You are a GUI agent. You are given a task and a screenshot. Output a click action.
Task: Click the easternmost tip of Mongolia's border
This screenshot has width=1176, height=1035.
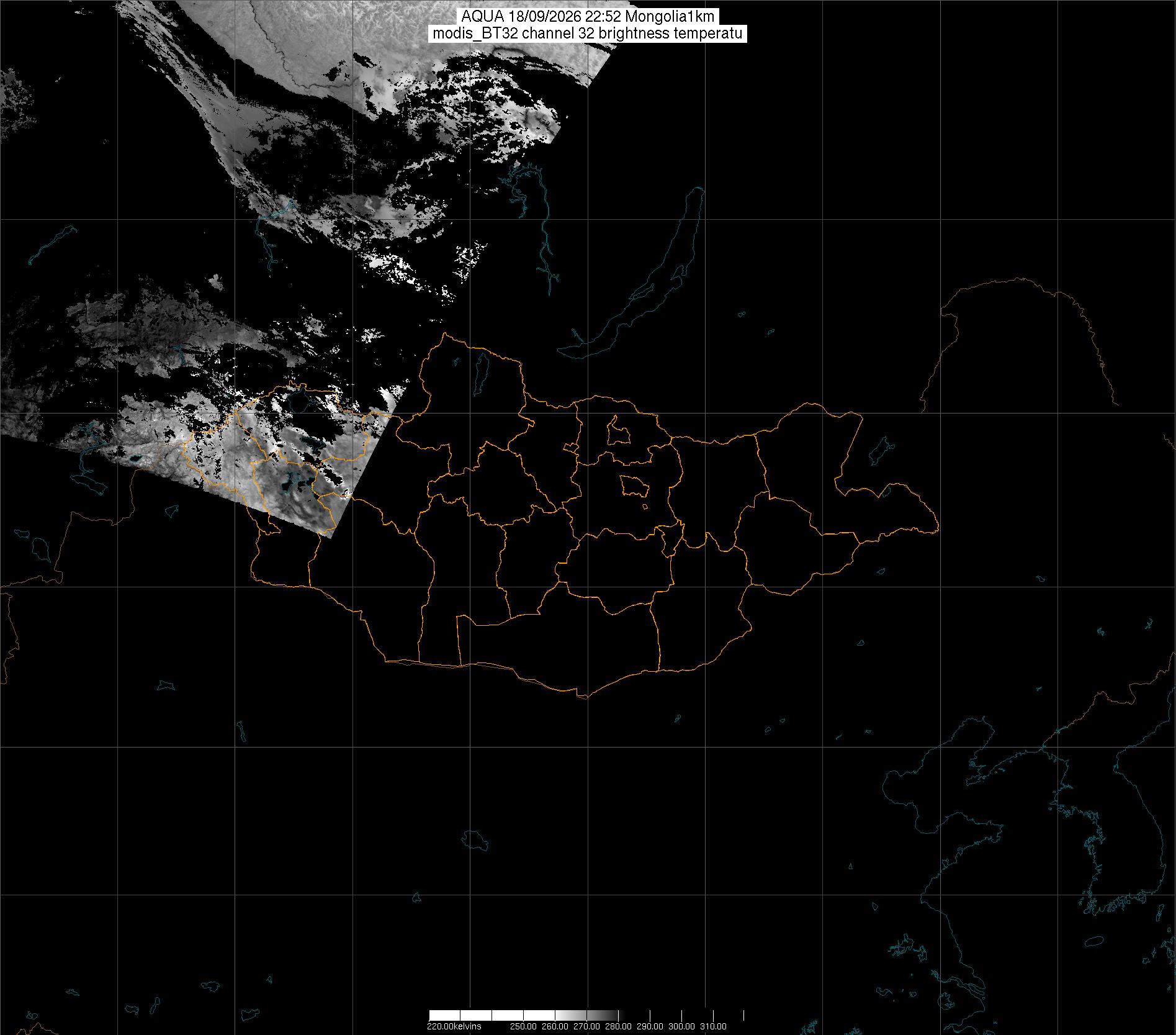tap(936, 530)
